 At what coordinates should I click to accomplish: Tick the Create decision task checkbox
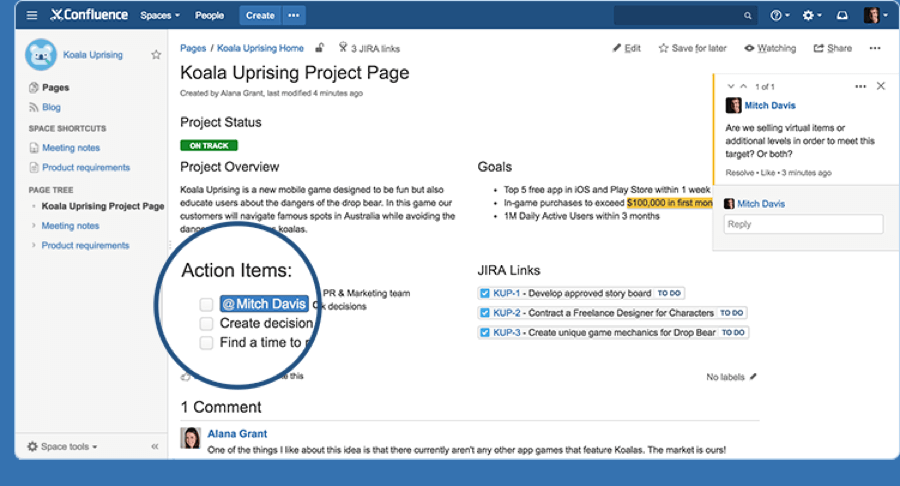(x=206, y=323)
